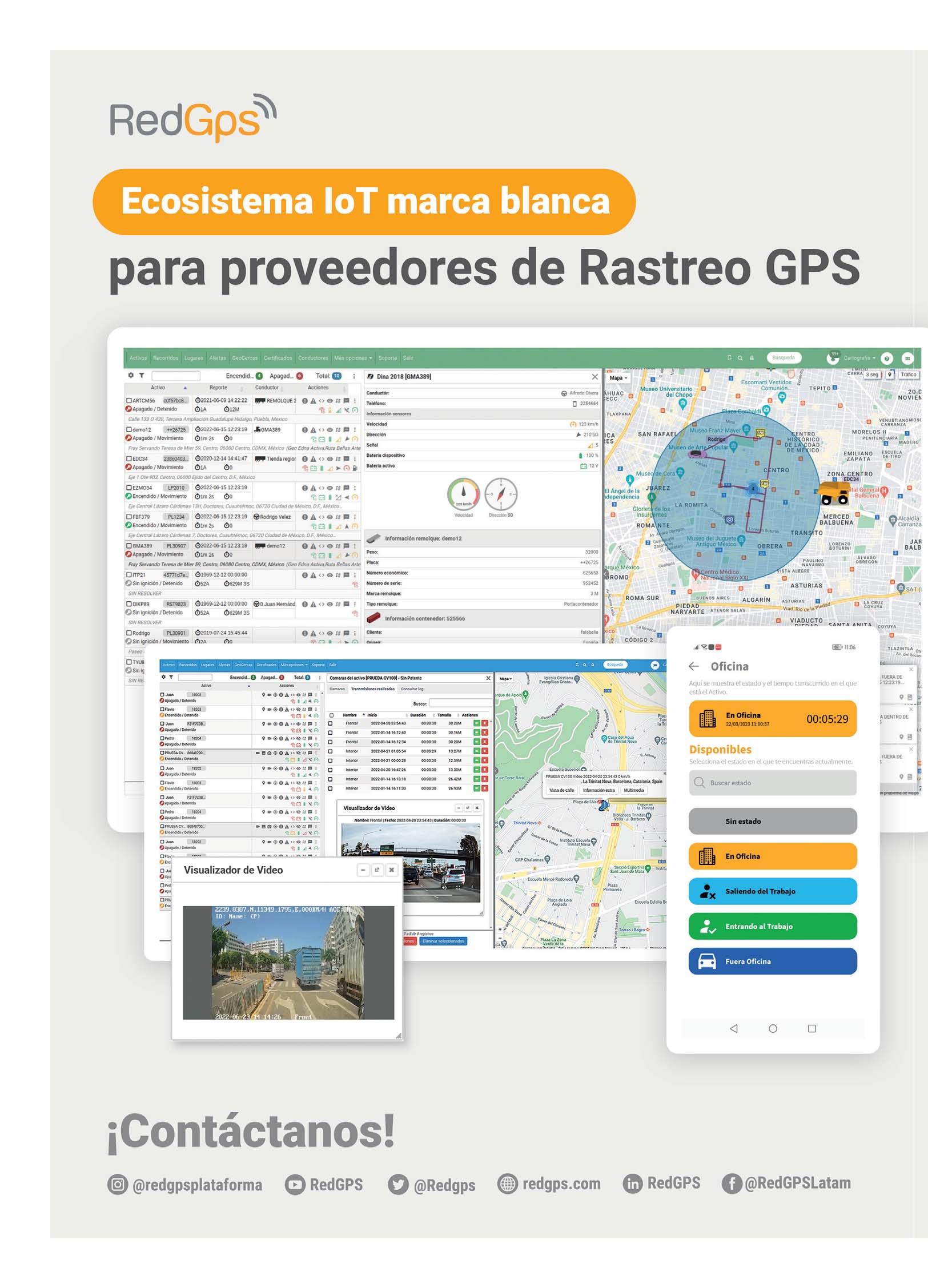
Task: Open the kebab menu beside Total counter, green window
Action: pos(354,376)
